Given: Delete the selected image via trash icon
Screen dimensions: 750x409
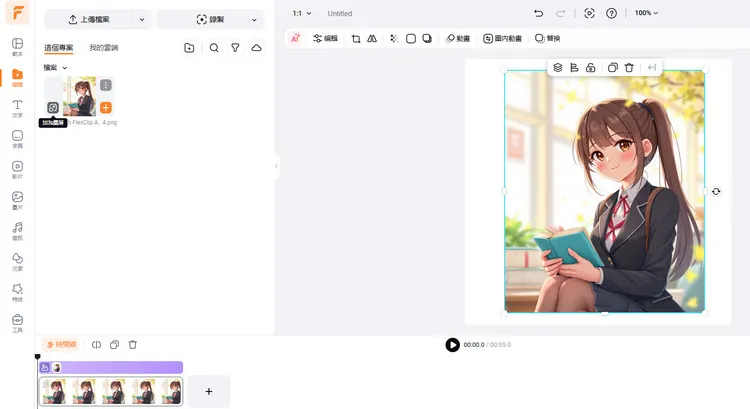Looking at the screenshot, I should coord(629,67).
